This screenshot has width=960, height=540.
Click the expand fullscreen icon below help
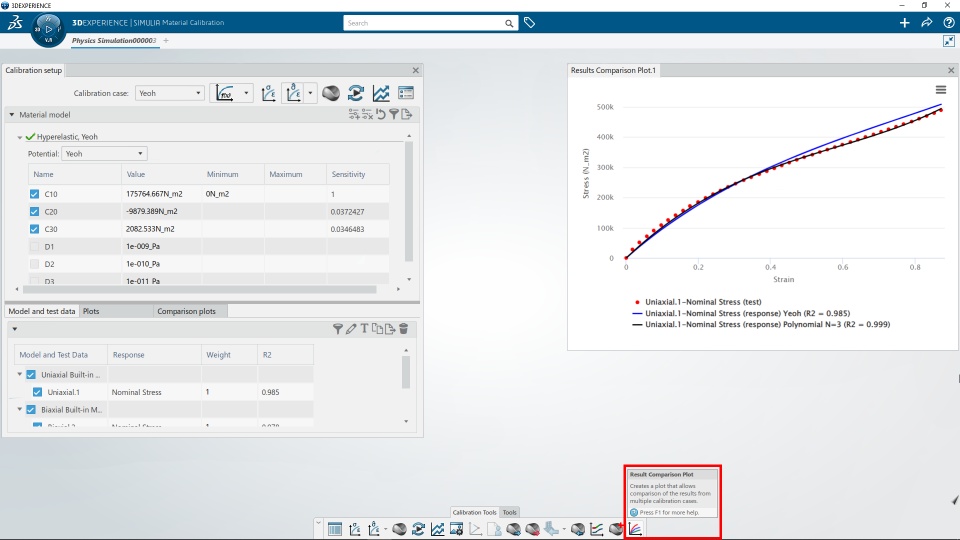(948, 41)
